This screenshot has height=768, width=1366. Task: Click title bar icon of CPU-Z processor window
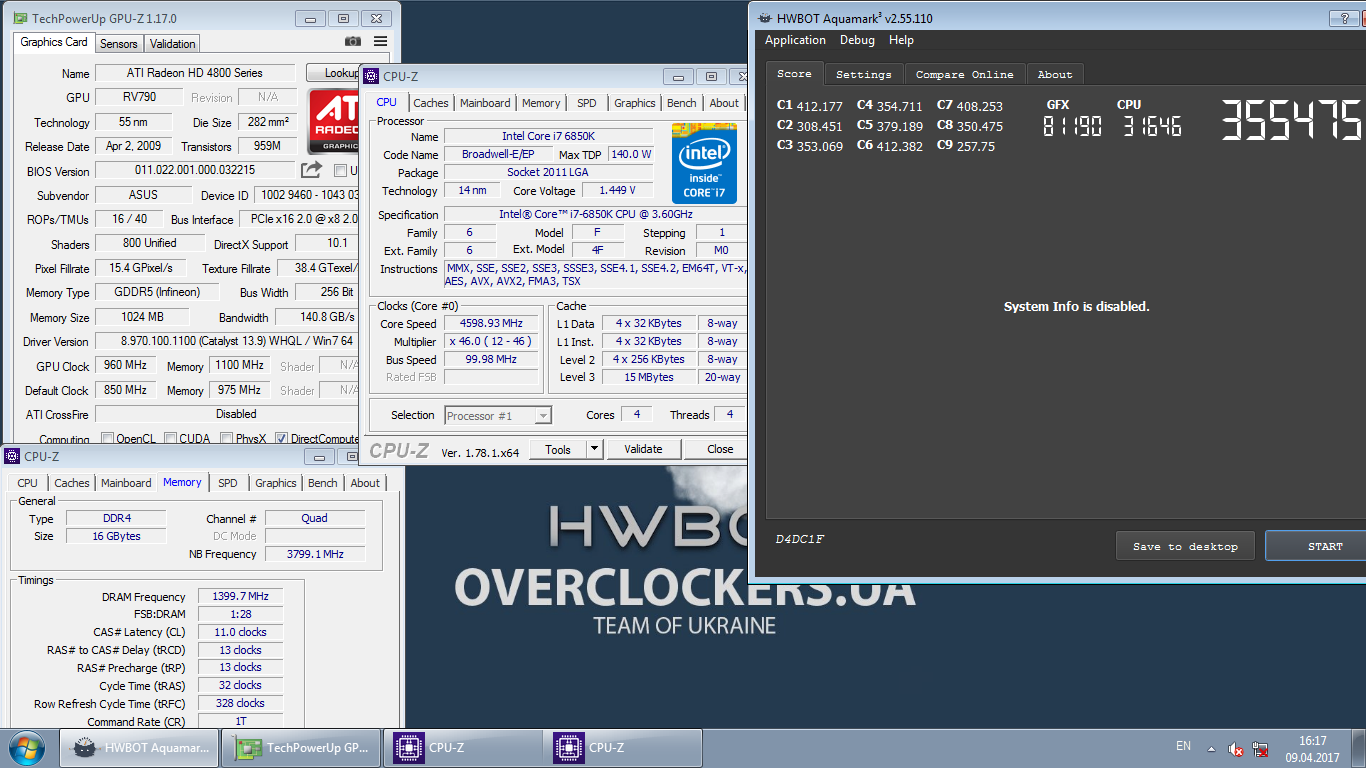371,76
